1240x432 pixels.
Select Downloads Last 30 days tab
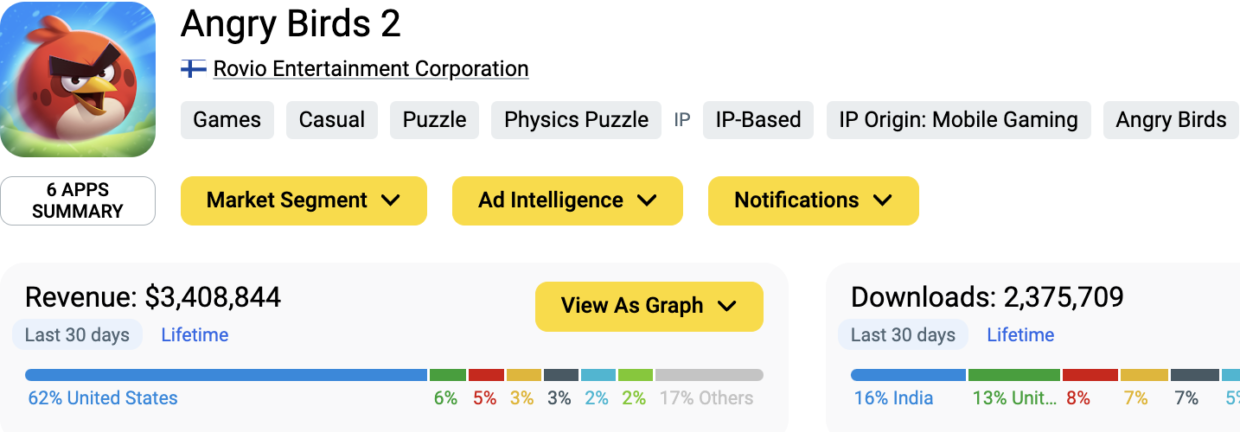click(903, 335)
